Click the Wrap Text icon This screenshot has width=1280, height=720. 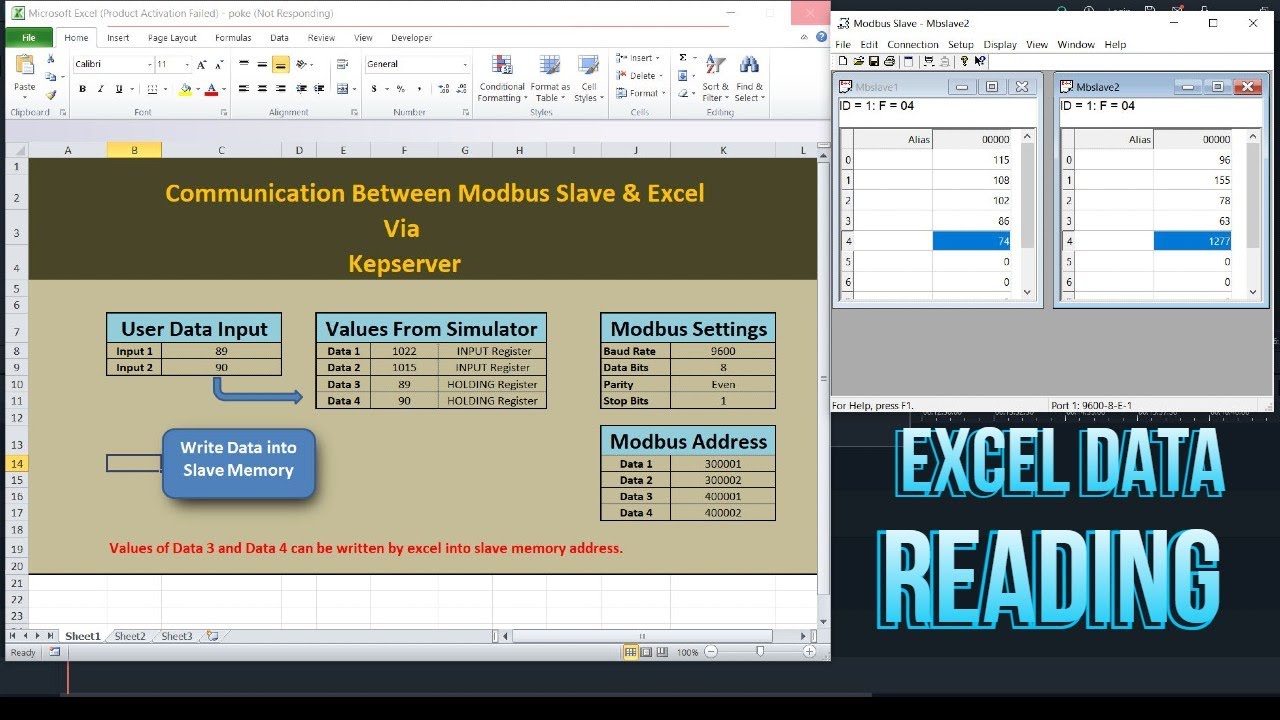click(x=342, y=64)
